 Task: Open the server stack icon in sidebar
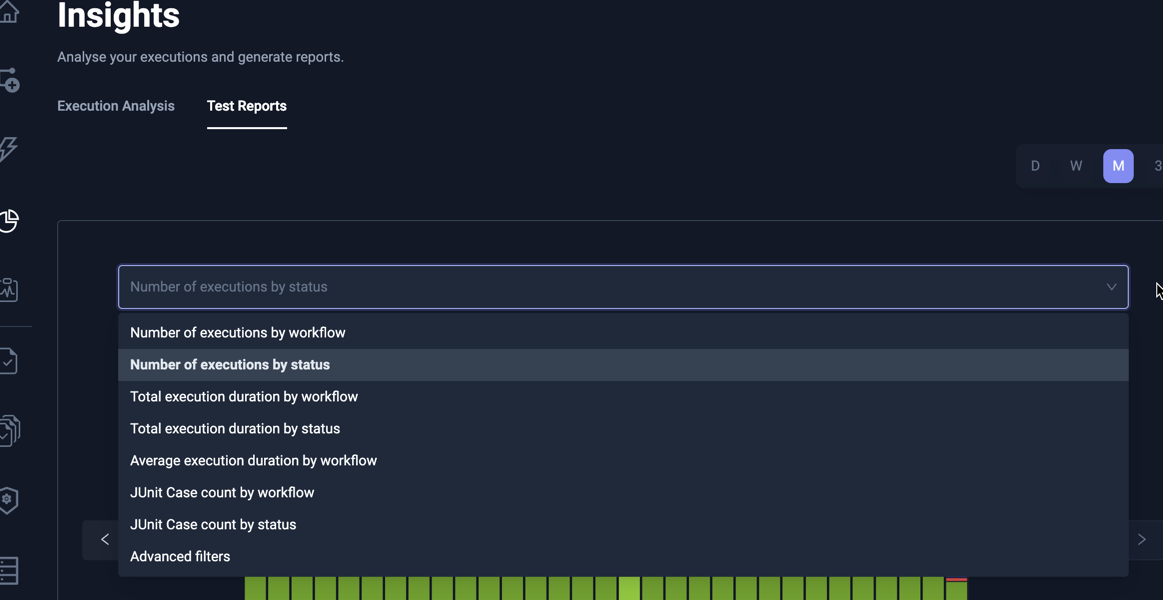pyautogui.click(x=8, y=570)
